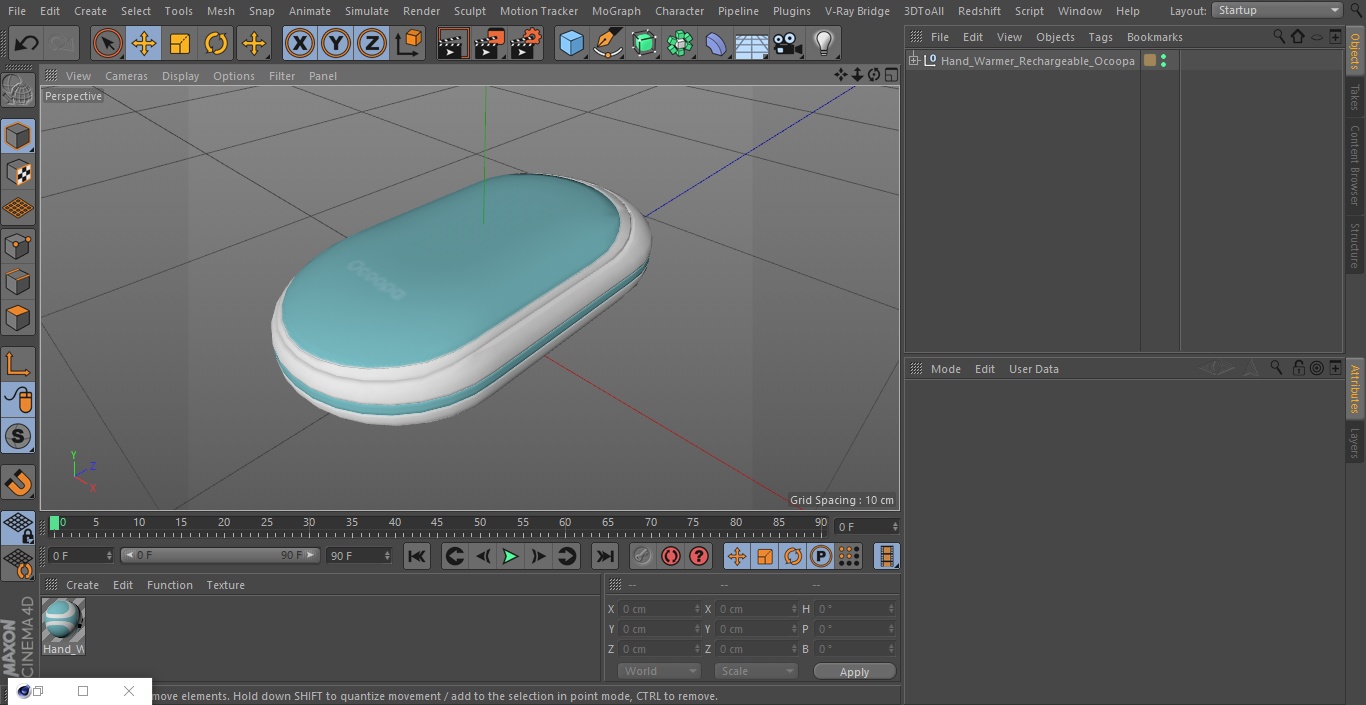The height and width of the screenshot is (705, 1366).
Task: Switch to the Structure vertical tab
Action: [x=1355, y=246]
